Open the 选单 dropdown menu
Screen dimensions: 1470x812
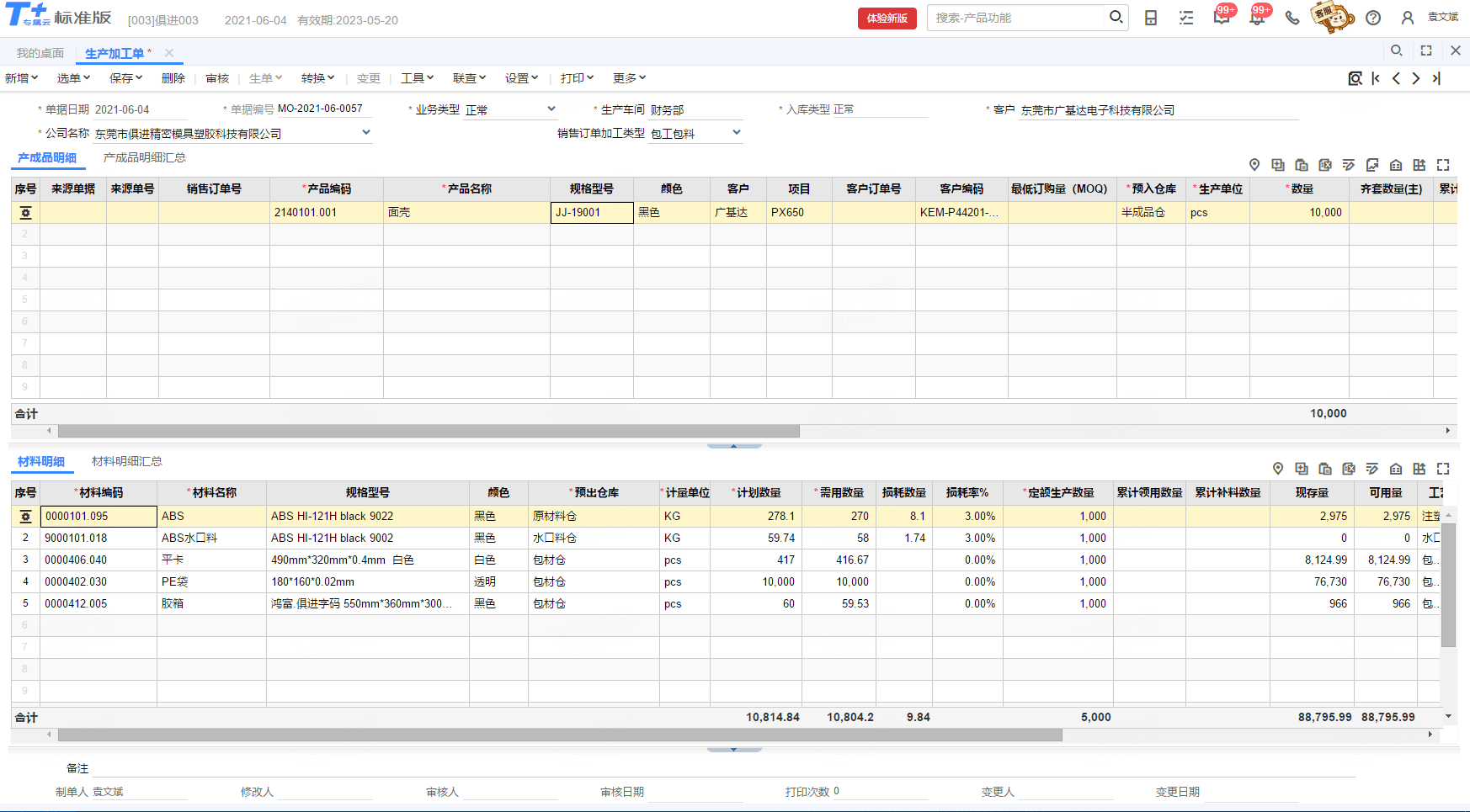pos(73,78)
